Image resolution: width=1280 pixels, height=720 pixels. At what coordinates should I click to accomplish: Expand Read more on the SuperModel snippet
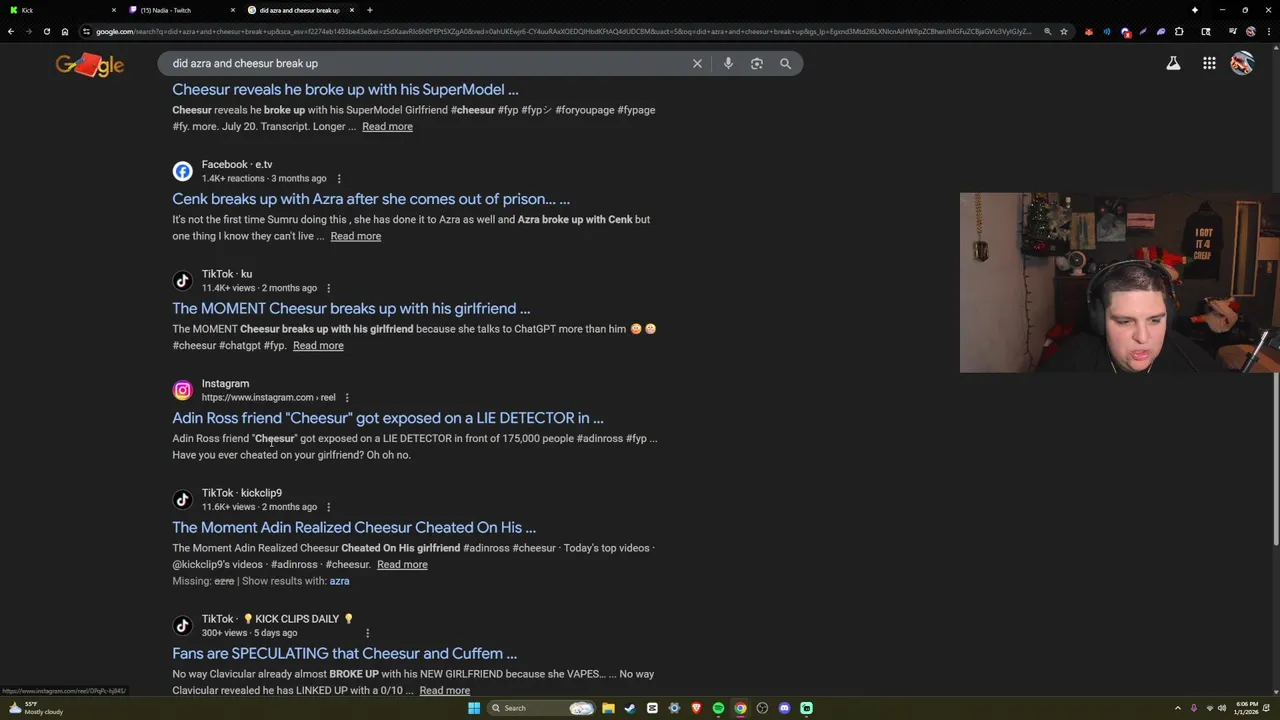coord(387,126)
